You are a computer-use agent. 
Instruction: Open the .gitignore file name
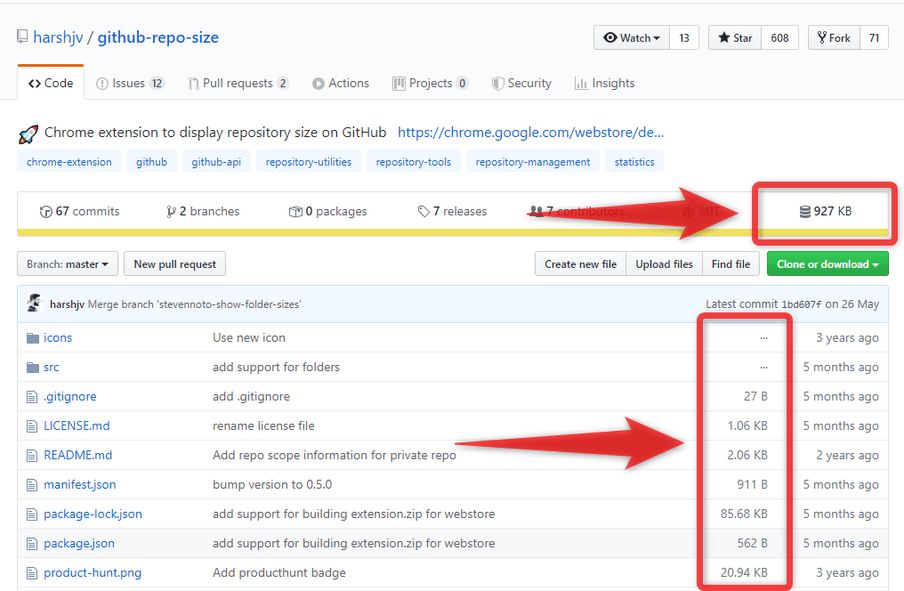(70, 397)
